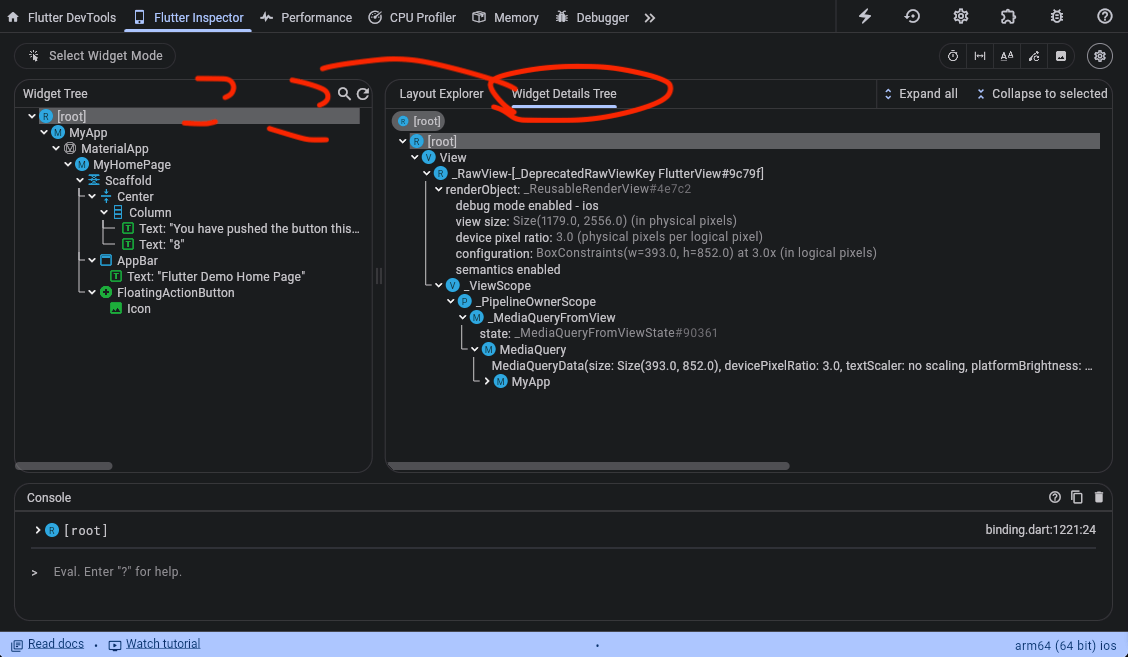Collapse the Center node
Screen dimensions: 1128x657
pos(92,196)
